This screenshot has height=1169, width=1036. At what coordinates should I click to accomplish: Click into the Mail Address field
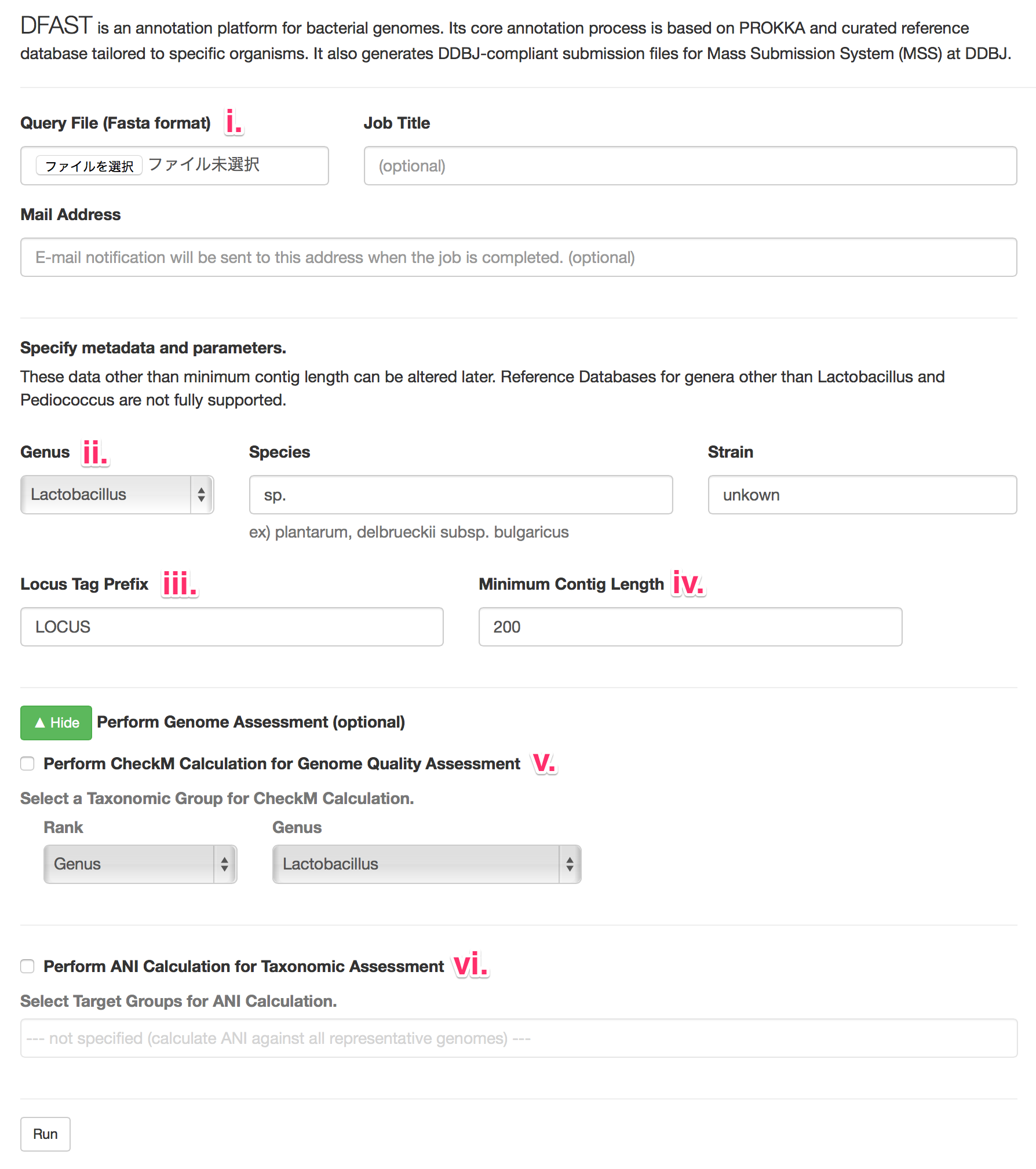coord(519,257)
